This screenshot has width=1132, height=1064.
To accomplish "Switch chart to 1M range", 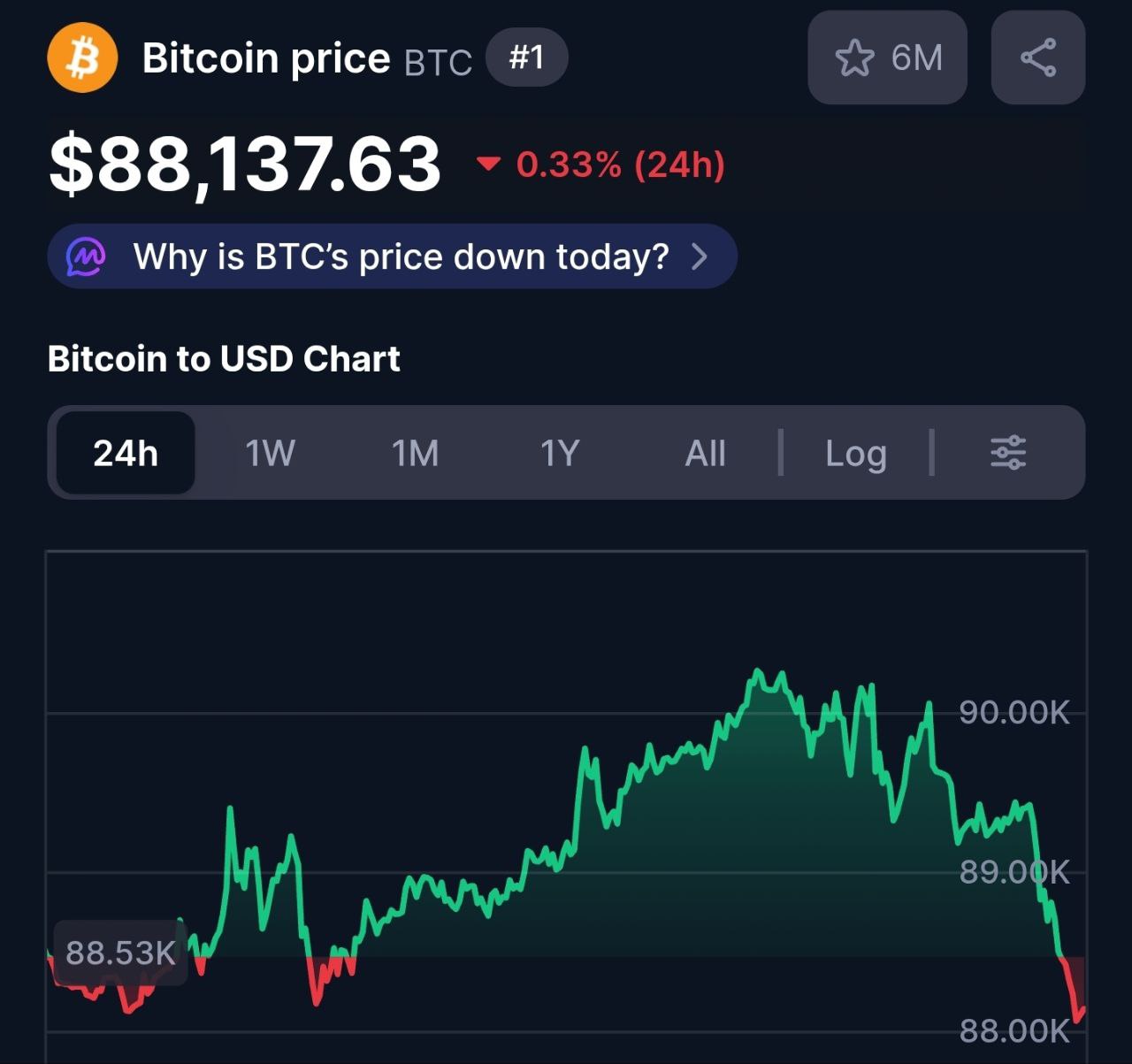I will pyautogui.click(x=415, y=453).
